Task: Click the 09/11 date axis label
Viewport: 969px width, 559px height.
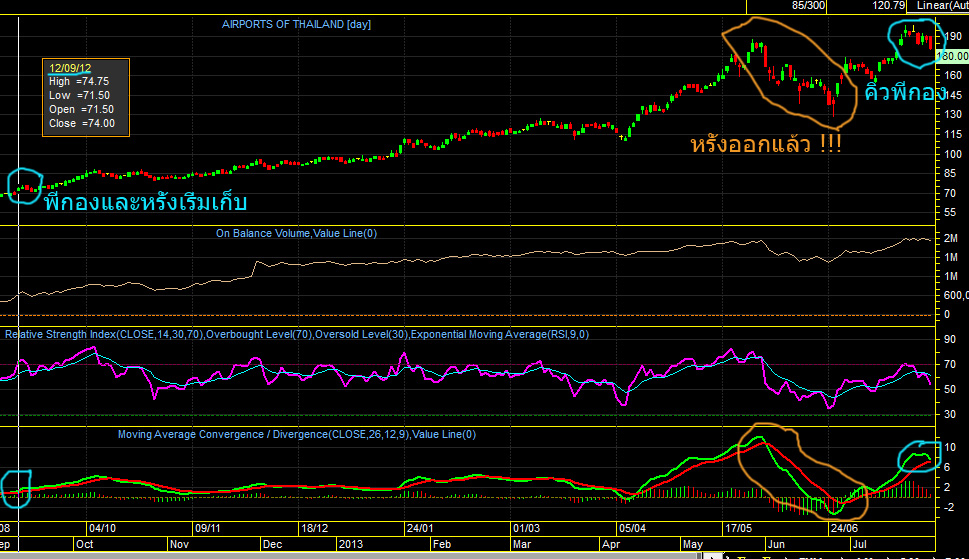Action: [x=208, y=528]
